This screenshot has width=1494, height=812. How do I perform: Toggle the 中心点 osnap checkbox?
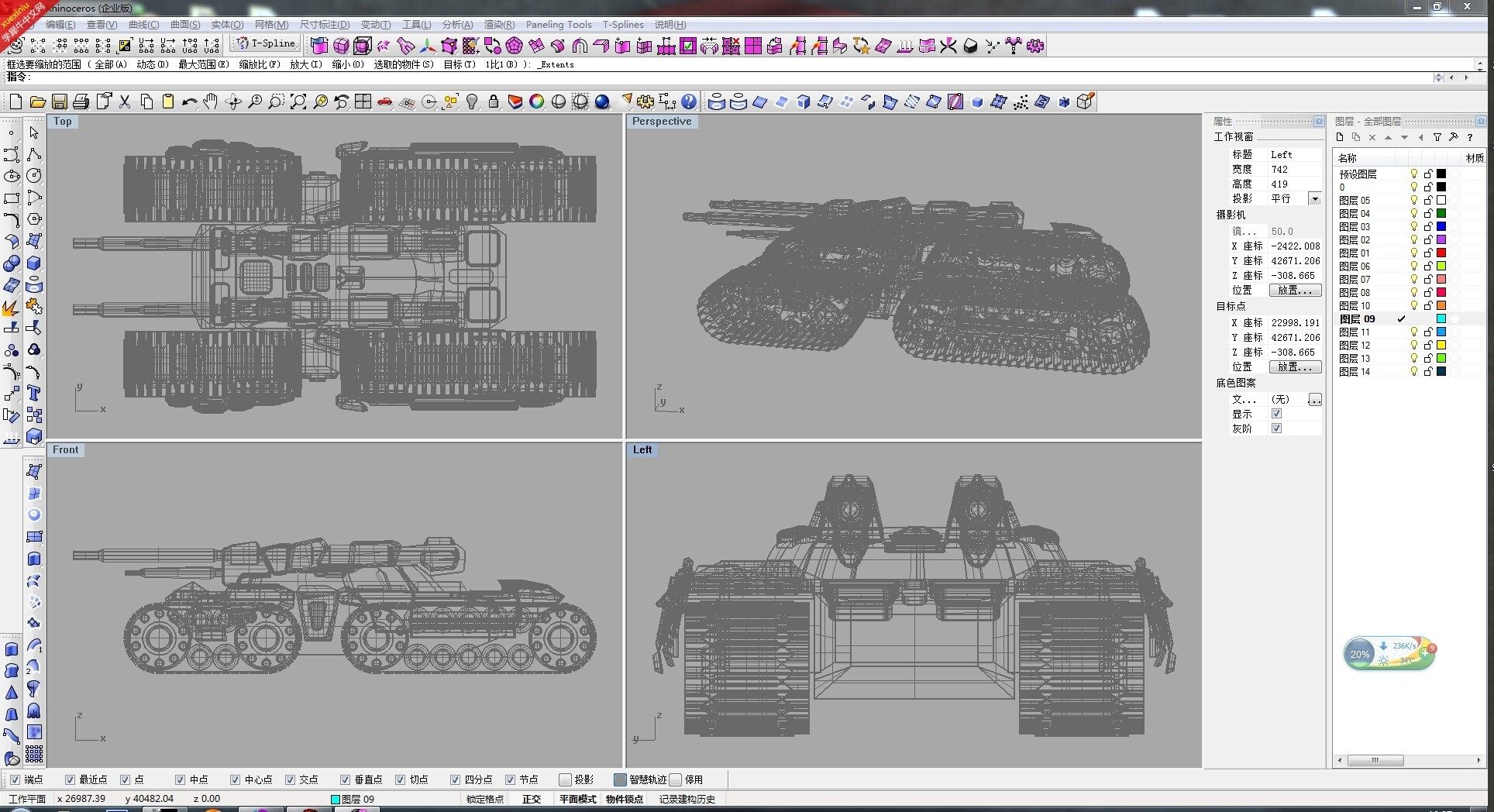(x=235, y=779)
